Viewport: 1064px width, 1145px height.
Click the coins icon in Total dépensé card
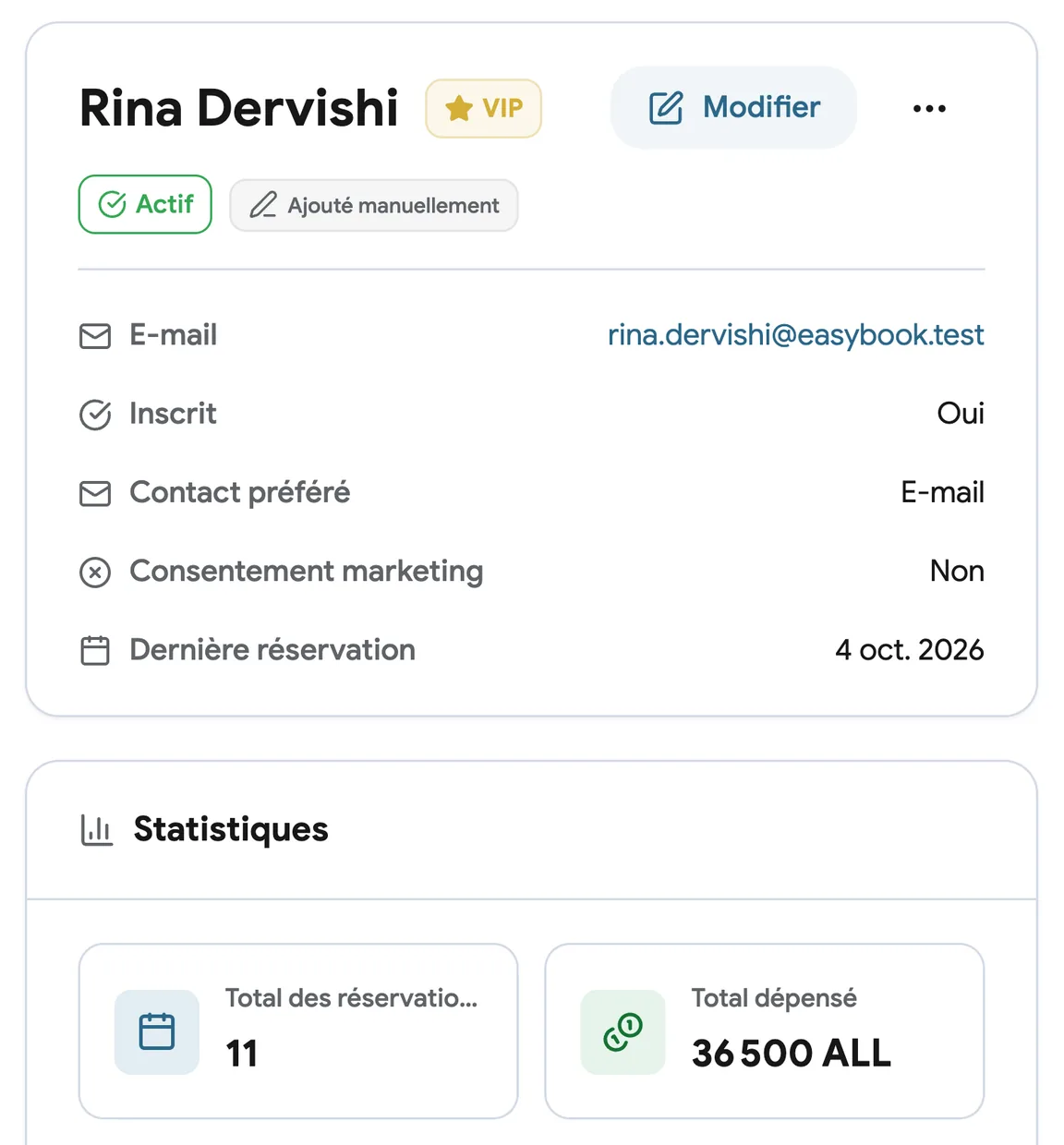click(x=623, y=1031)
